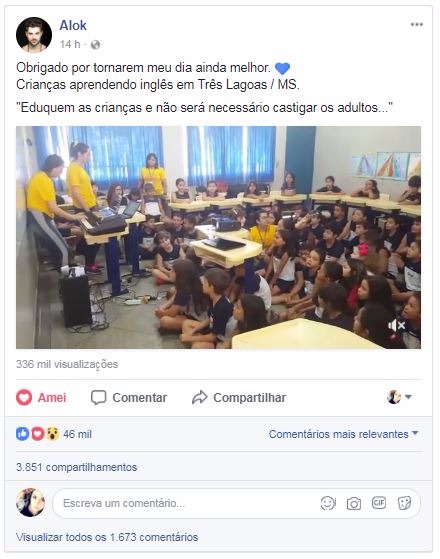Image resolution: width=440 pixels, height=559 pixels.
Task: Play the classroom video thumbnail
Action: (218, 237)
